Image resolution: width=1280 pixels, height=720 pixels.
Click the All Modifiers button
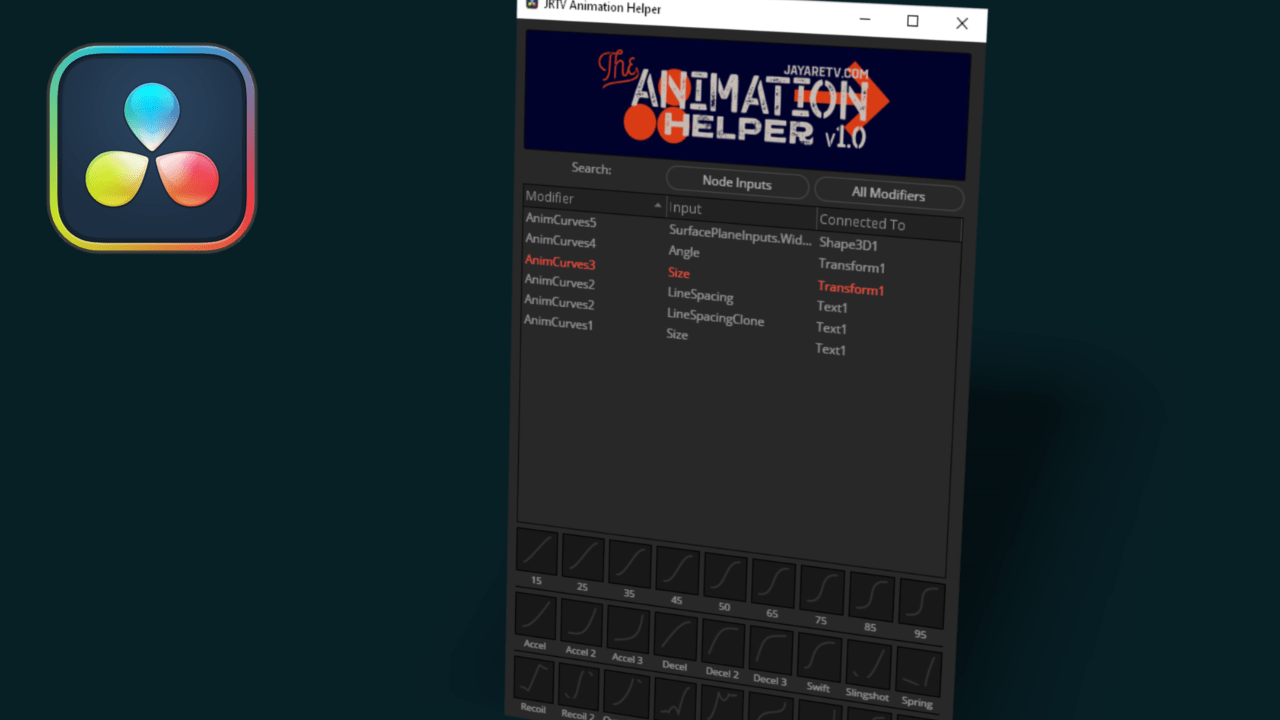(x=888, y=195)
